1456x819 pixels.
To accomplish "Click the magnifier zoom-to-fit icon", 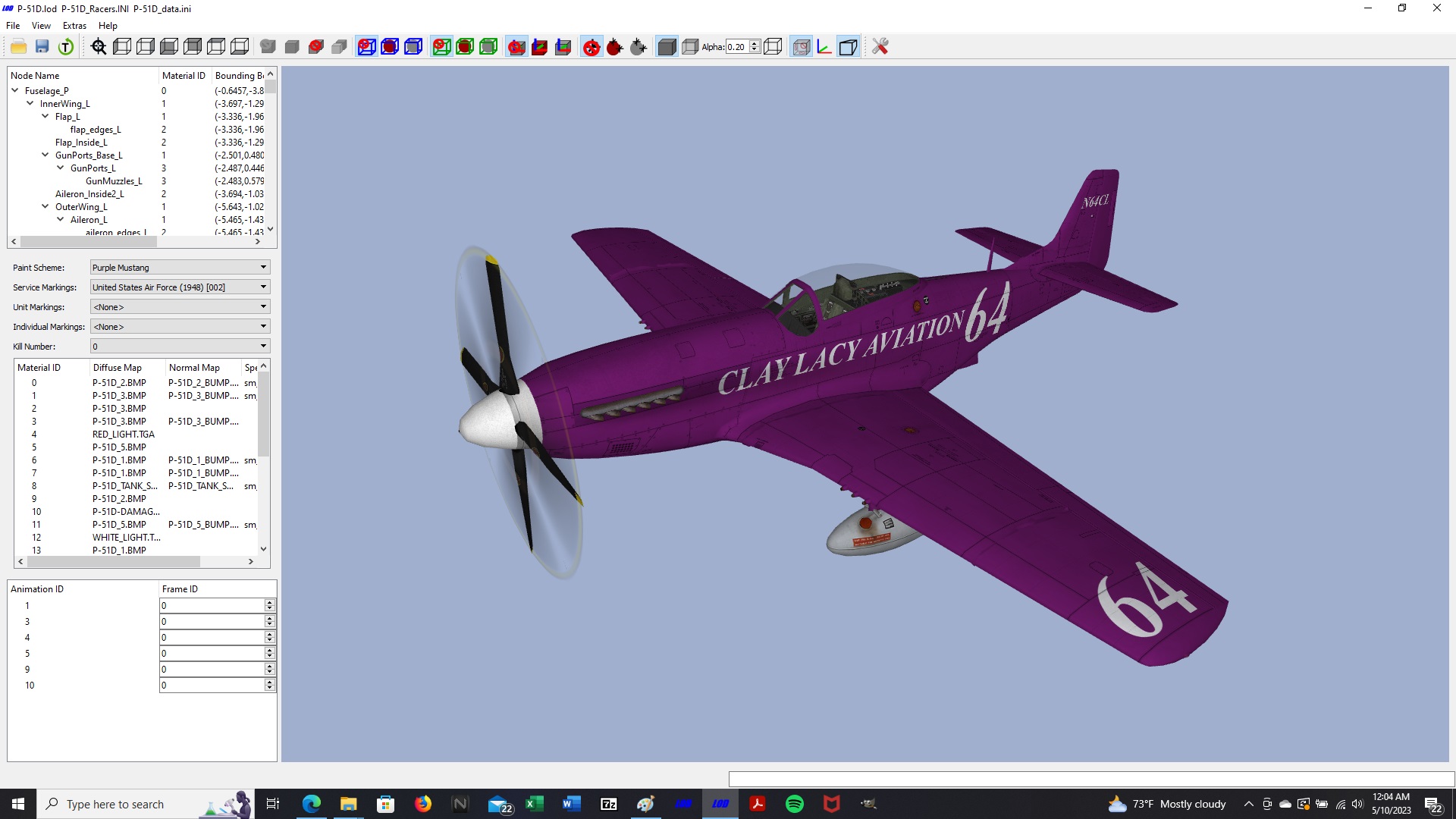I will (99, 47).
